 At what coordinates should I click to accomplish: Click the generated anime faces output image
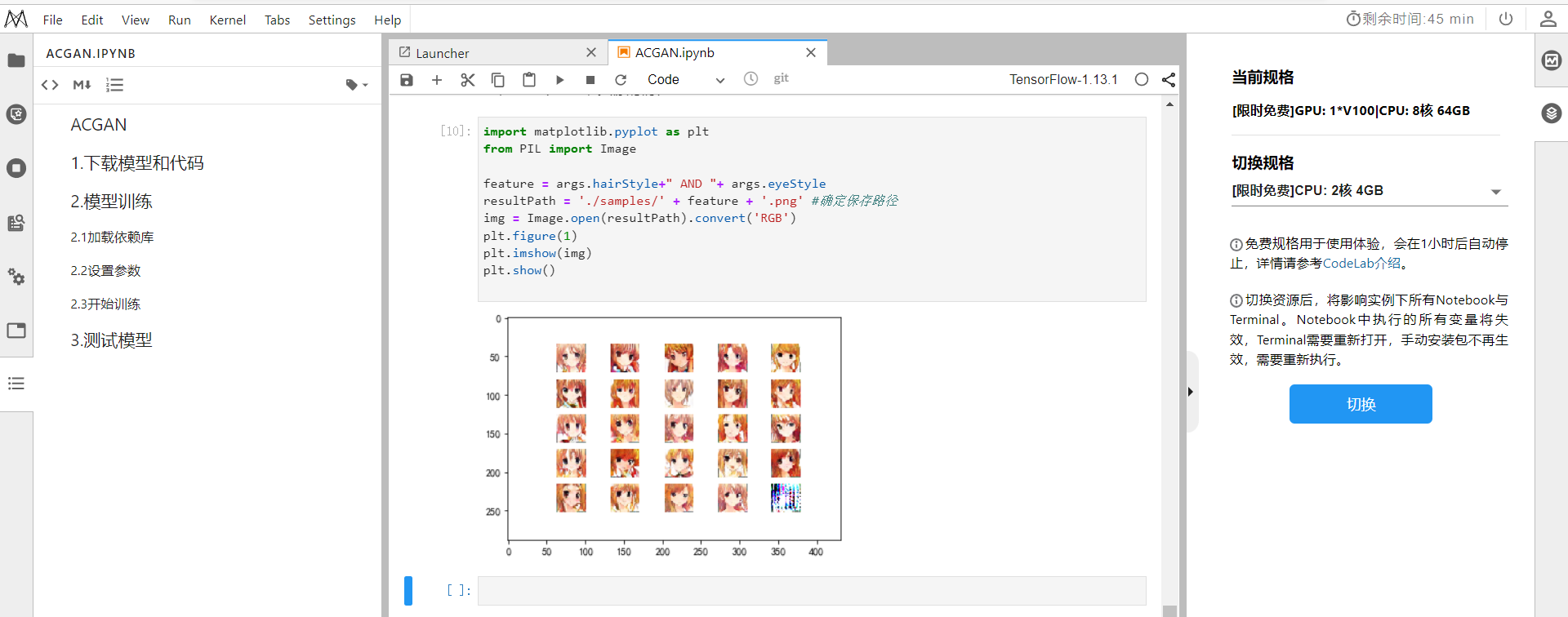click(662, 437)
